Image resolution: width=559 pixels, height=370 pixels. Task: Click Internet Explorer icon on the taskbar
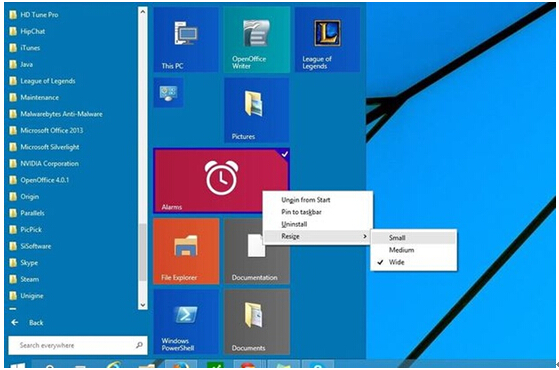(114, 365)
